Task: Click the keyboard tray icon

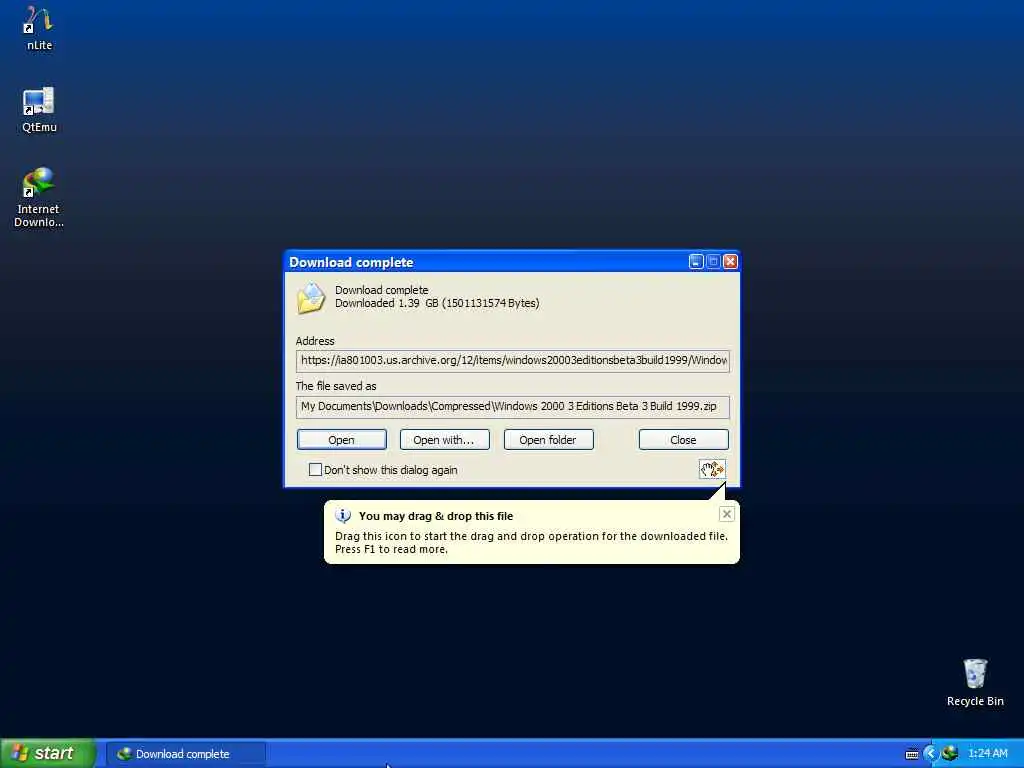Action: (x=912, y=754)
